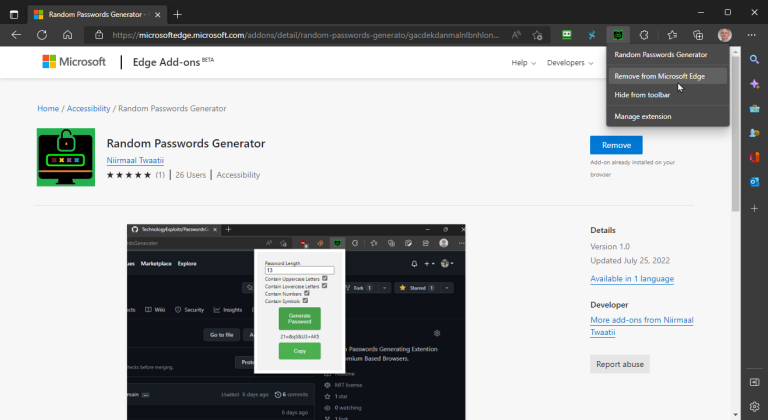The image size is (768, 420).
Task: Open sidebar Games icon
Action: pos(754,133)
